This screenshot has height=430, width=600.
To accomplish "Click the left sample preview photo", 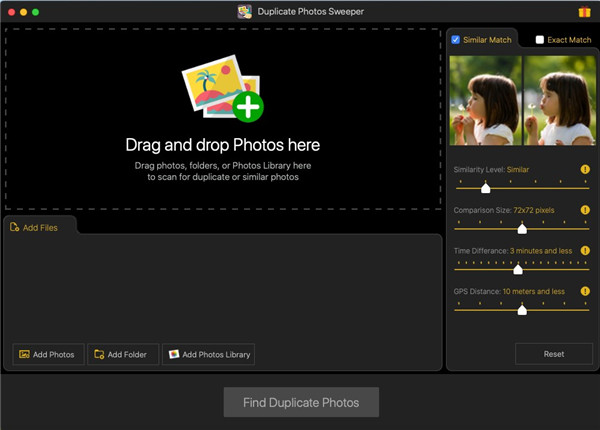I will click(x=485, y=99).
